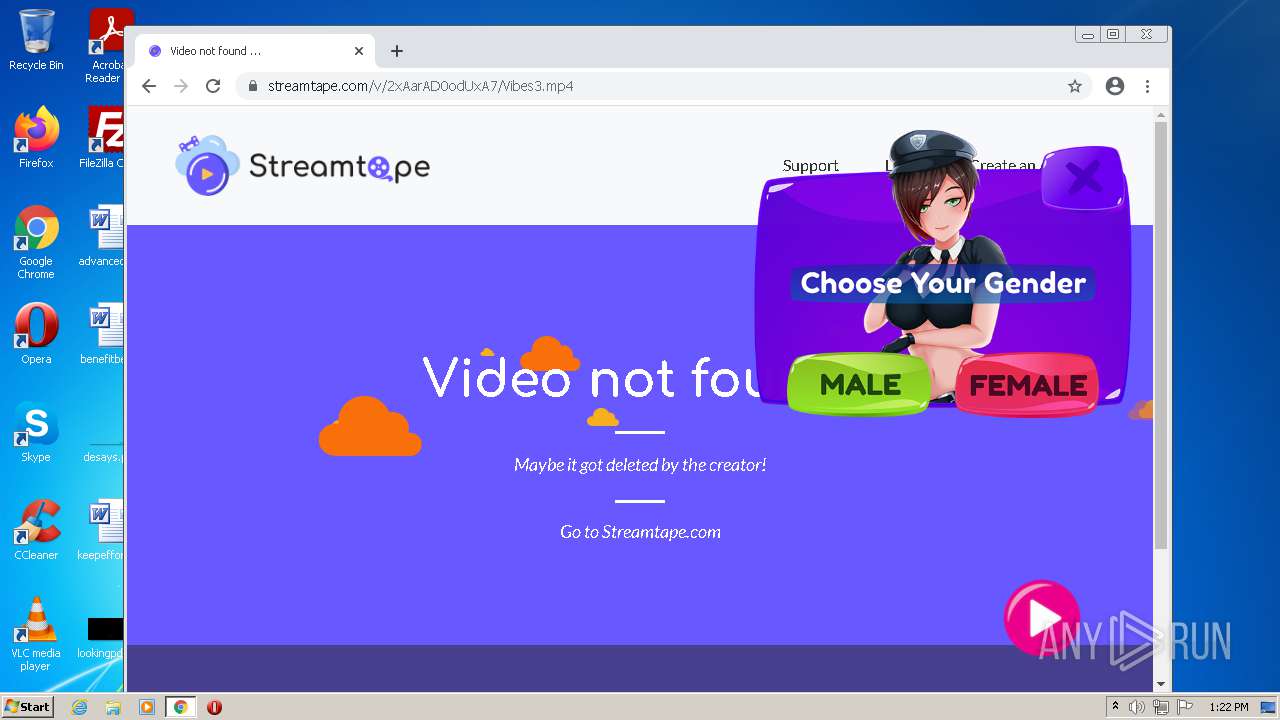Screen dimensions: 1280x720
Task: Open the Chrome profile avatar menu
Action: click(x=1115, y=86)
